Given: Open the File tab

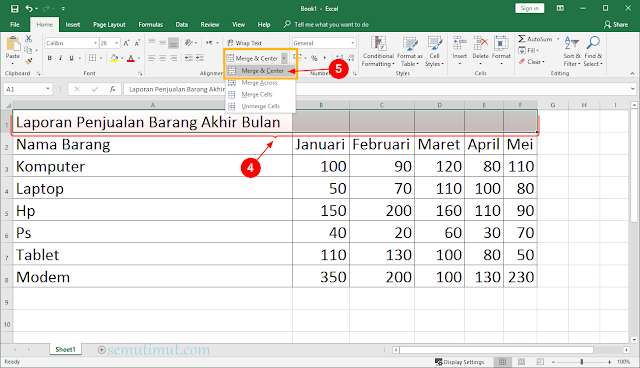Looking at the screenshot, I should pos(15,24).
